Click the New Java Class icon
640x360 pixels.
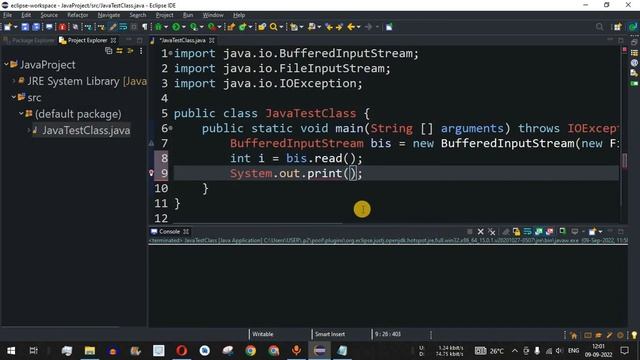click(x=243, y=27)
